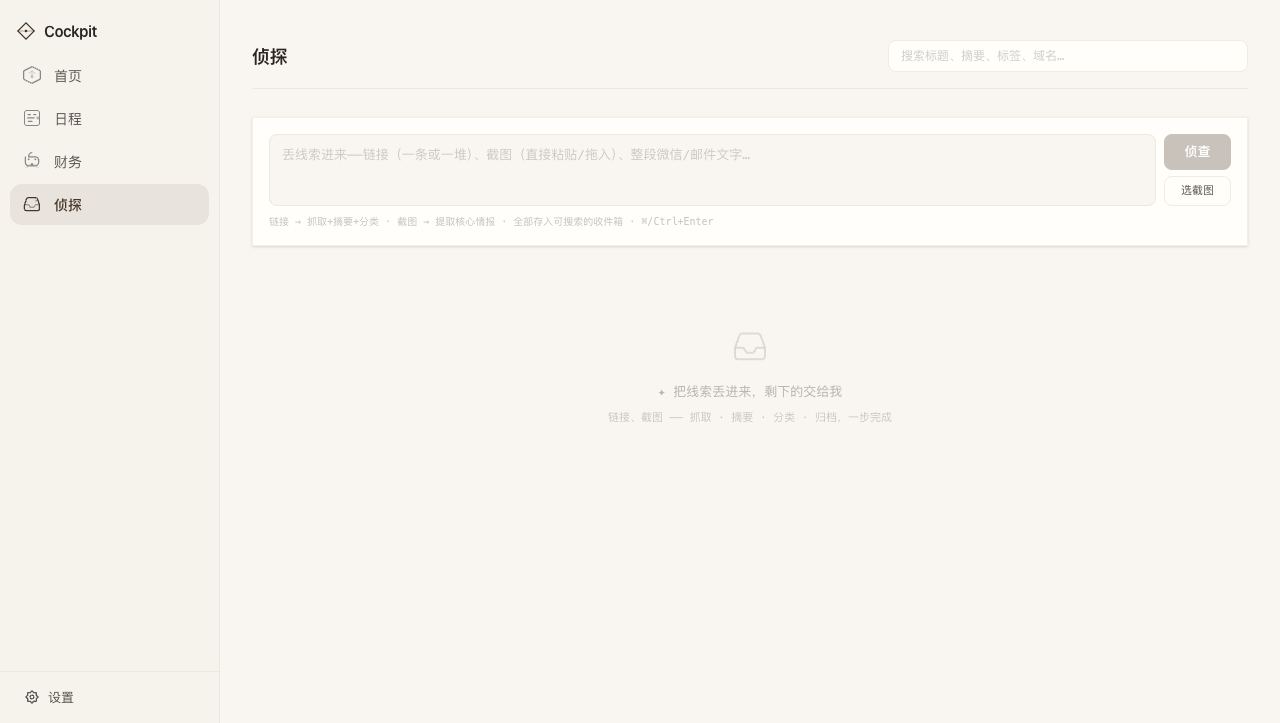Screen dimensions: 1280x723
Task: Click the 首页 home icon in sidebar
Action: 32,75
